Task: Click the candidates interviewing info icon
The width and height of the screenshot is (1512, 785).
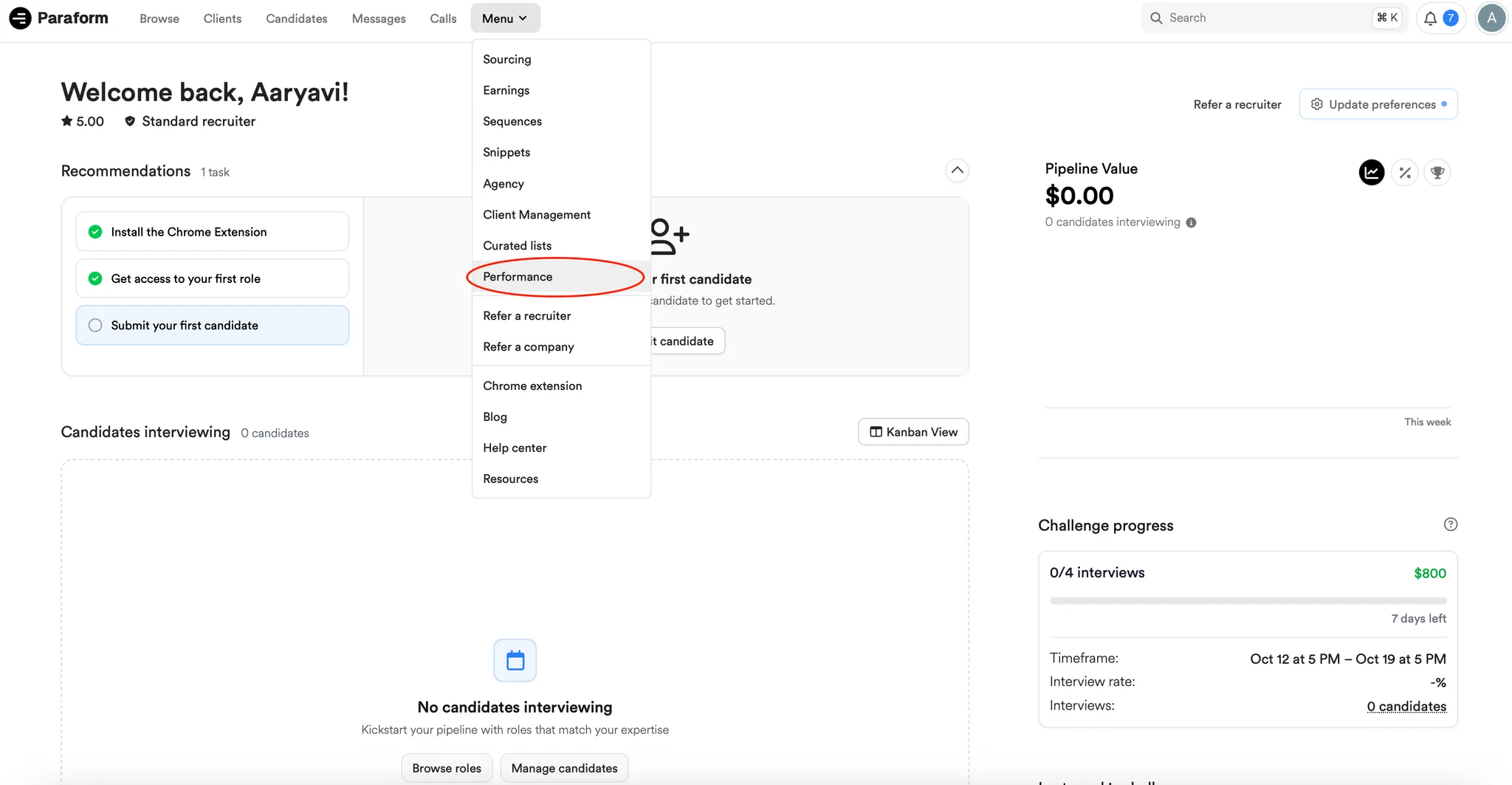Action: 1191,222
